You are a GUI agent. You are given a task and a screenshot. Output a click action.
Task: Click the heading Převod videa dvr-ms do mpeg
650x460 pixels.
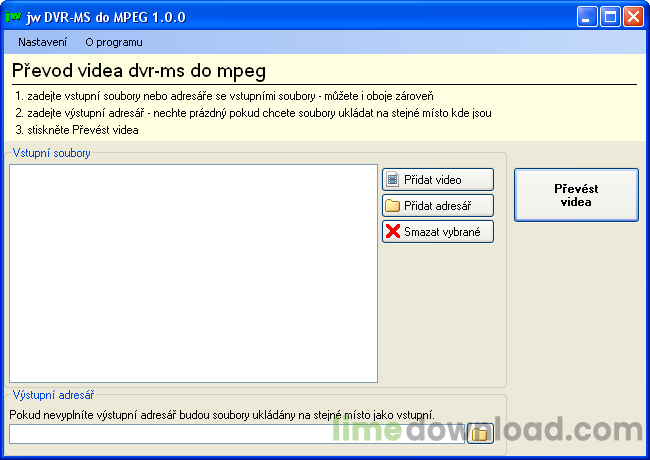[139, 71]
